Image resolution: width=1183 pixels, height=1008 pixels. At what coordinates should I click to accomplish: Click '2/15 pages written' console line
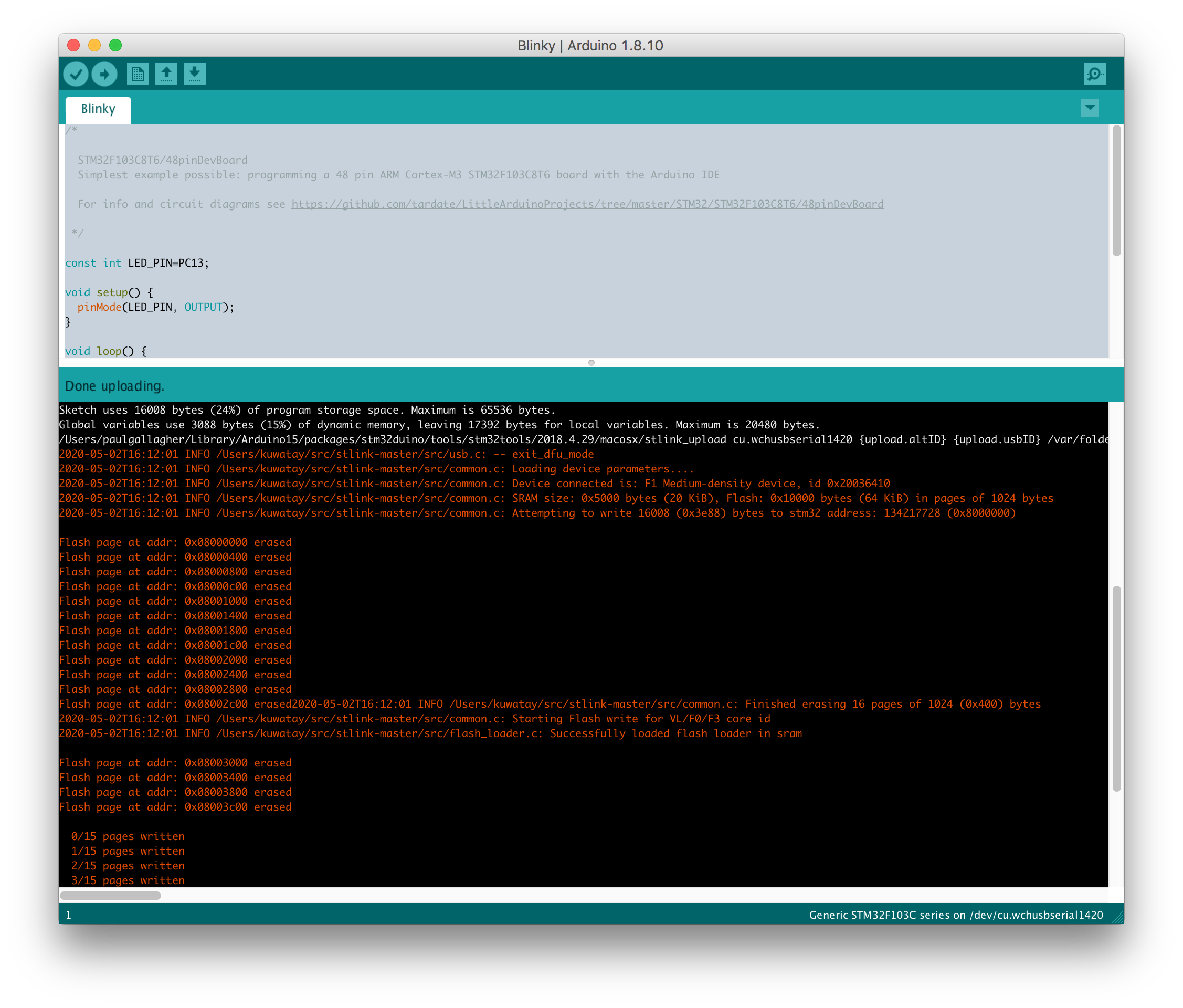(128, 866)
